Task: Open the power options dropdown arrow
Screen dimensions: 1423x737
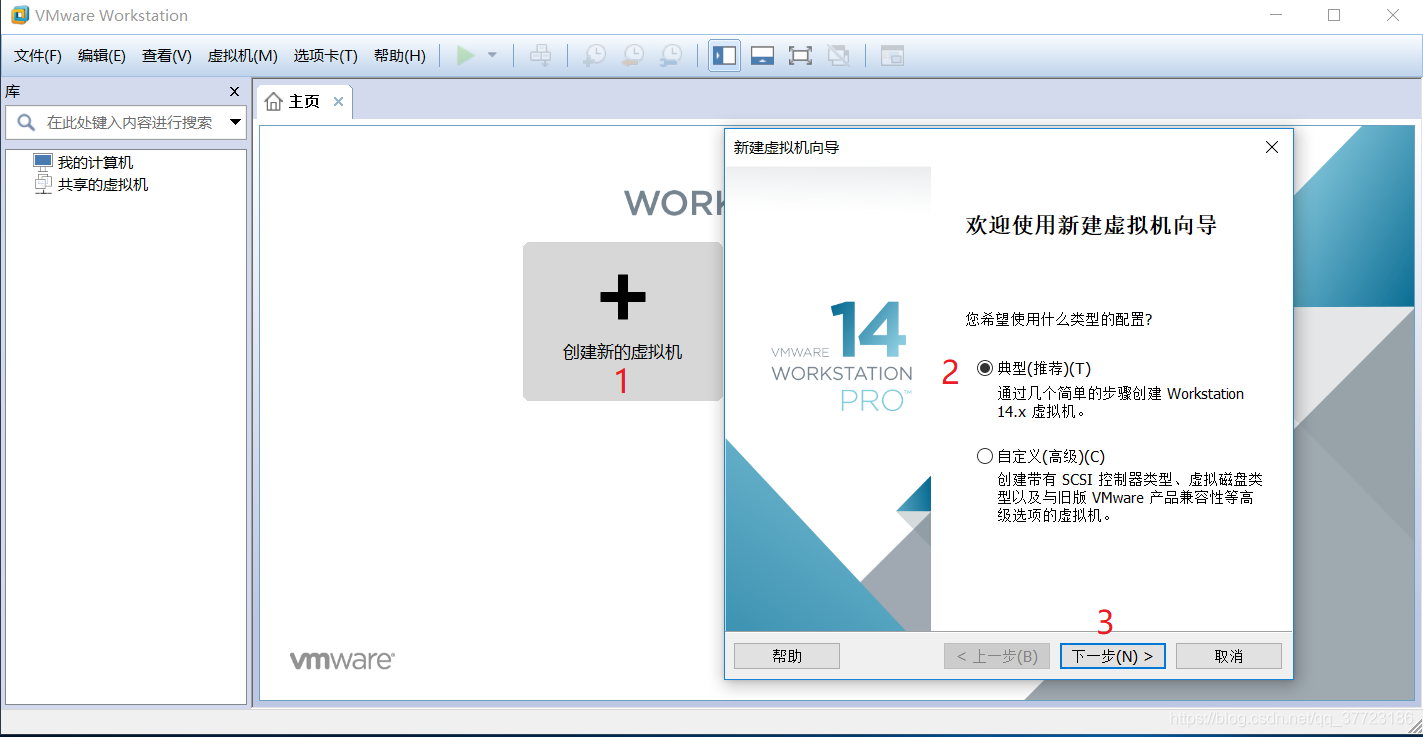Action: pyautogui.click(x=492, y=56)
